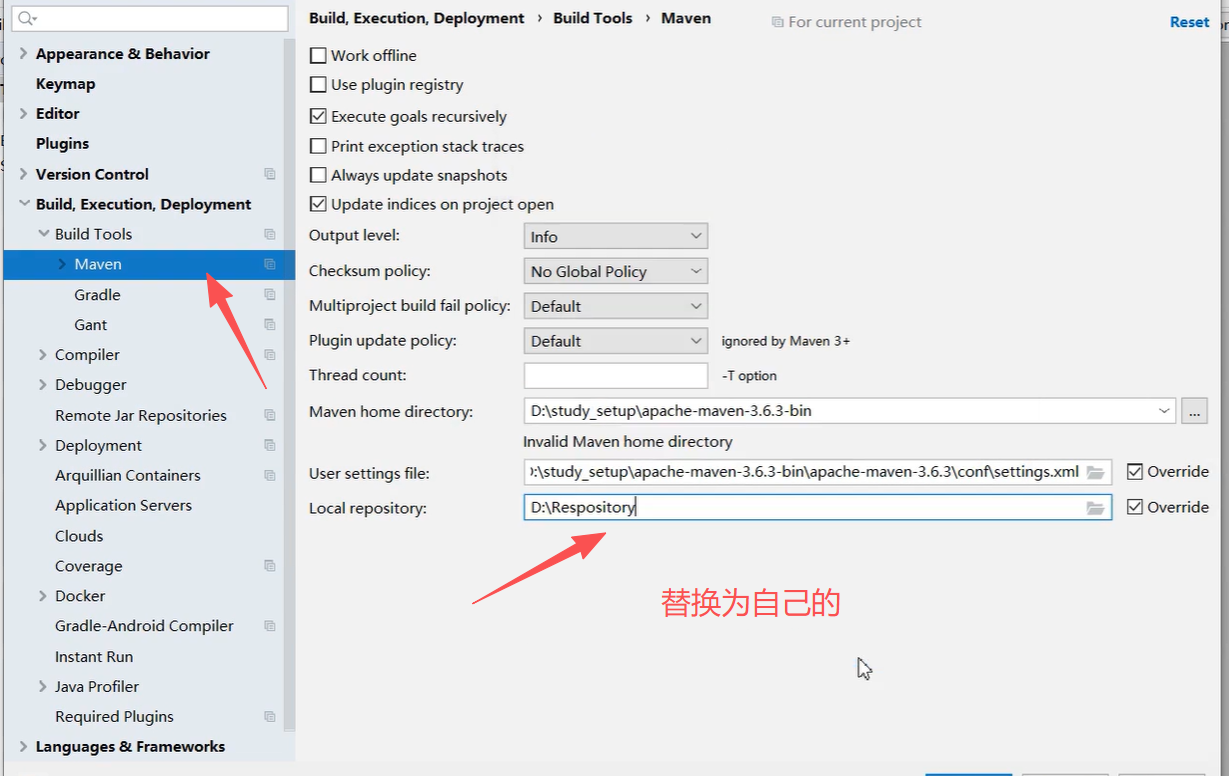The height and width of the screenshot is (776, 1229).
Task: Toggle Override for Local repository
Action: [x=1135, y=507]
